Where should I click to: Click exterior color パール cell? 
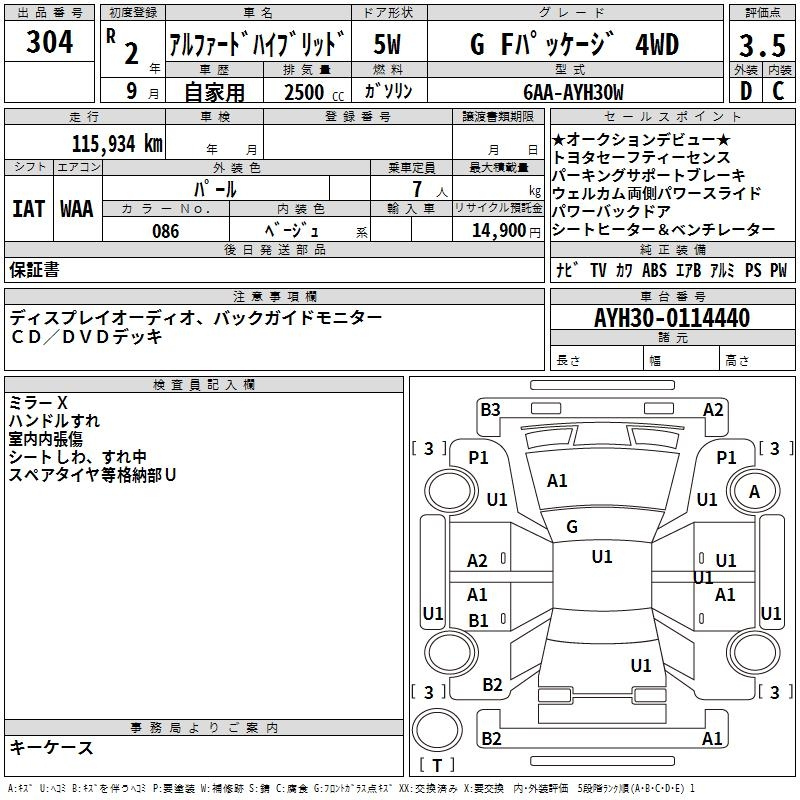tap(215, 189)
